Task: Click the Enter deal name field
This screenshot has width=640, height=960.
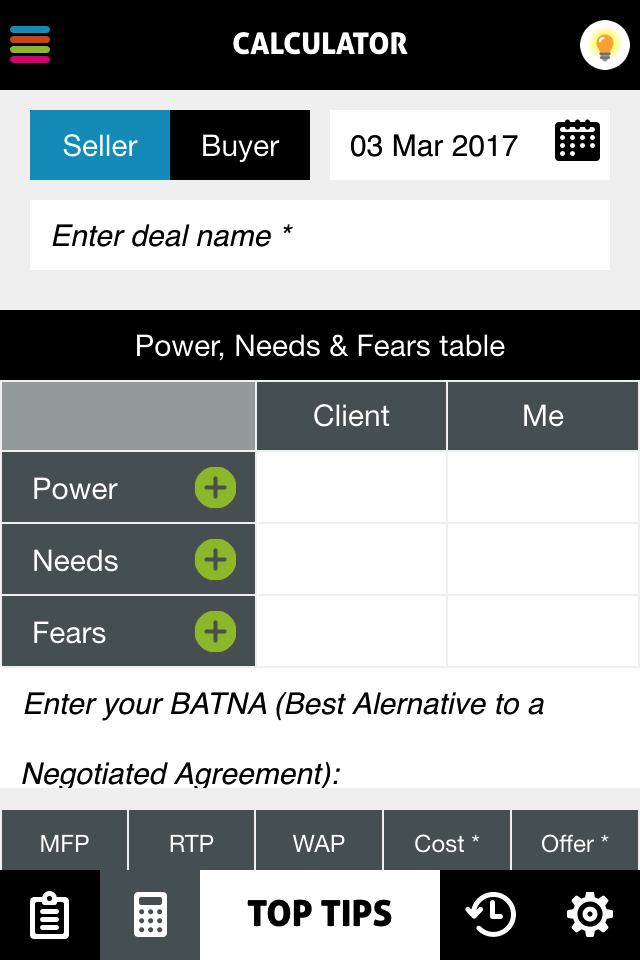Action: tap(320, 235)
